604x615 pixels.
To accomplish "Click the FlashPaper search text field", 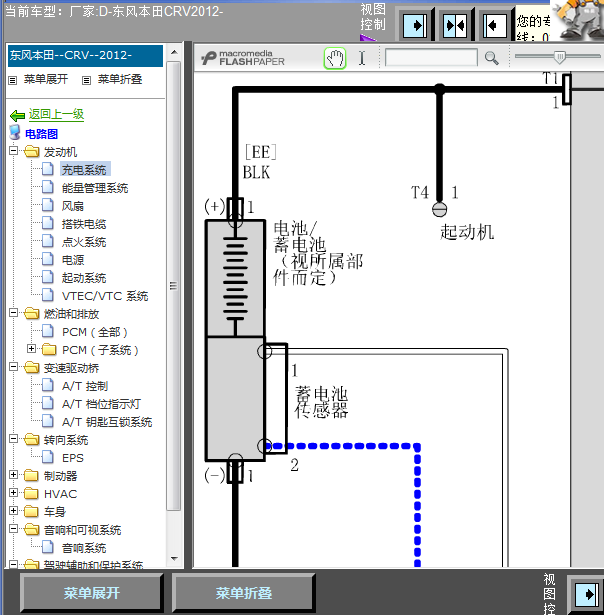I will [x=431, y=58].
